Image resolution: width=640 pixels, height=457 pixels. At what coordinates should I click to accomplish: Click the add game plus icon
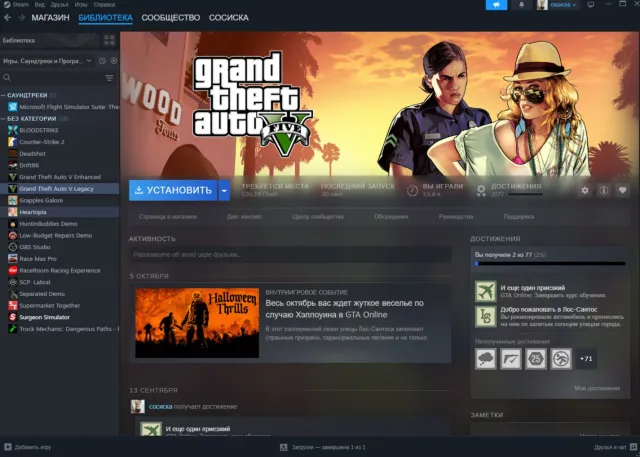[7, 447]
